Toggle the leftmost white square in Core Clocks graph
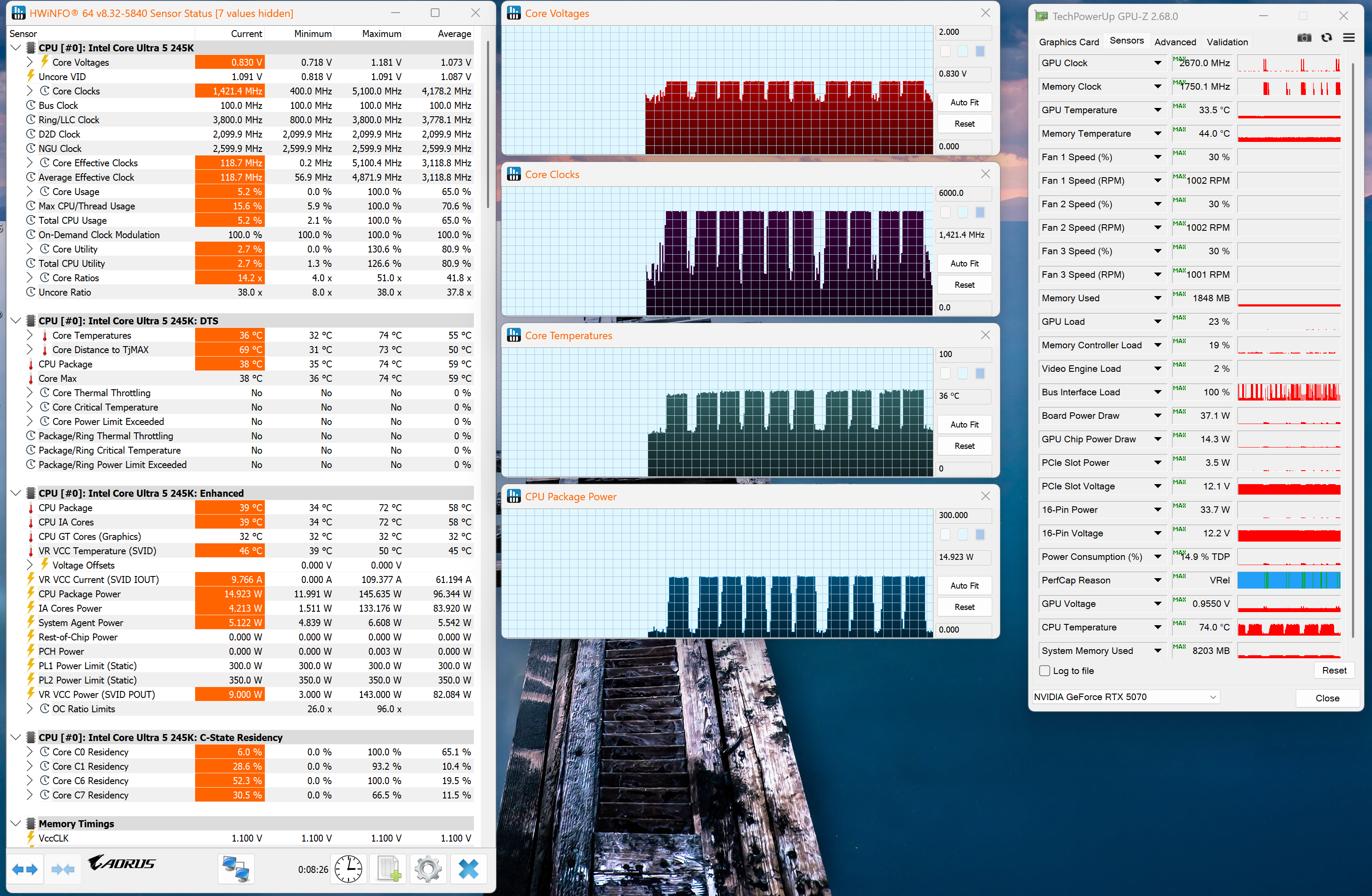 tap(946, 212)
